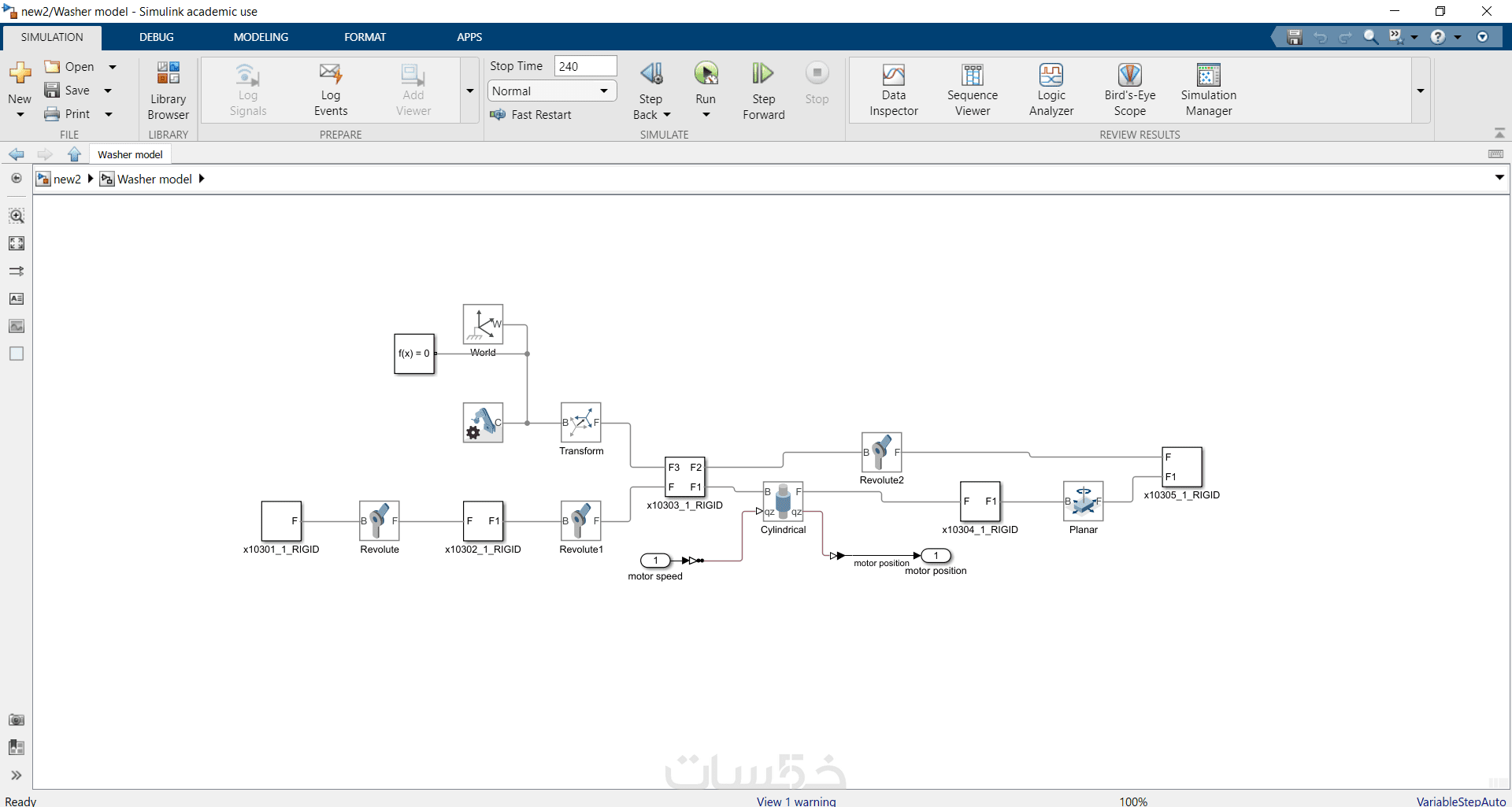Screen dimensions: 1512x807
Task: Click the View 1 warning link
Action: click(796, 801)
